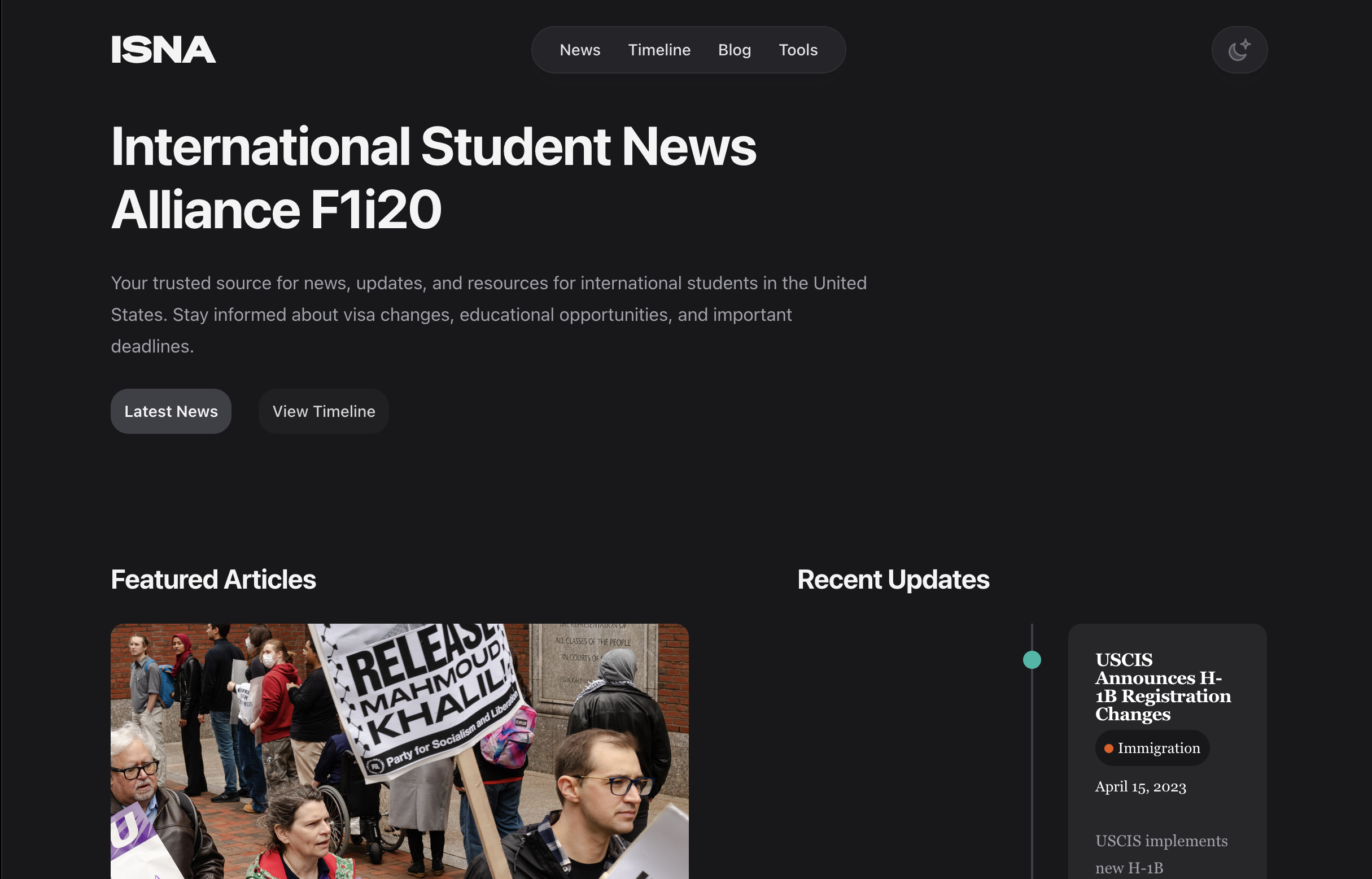This screenshot has width=1372, height=879.
Task: Toggle dark mode with moon icon
Action: point(1239,50)
